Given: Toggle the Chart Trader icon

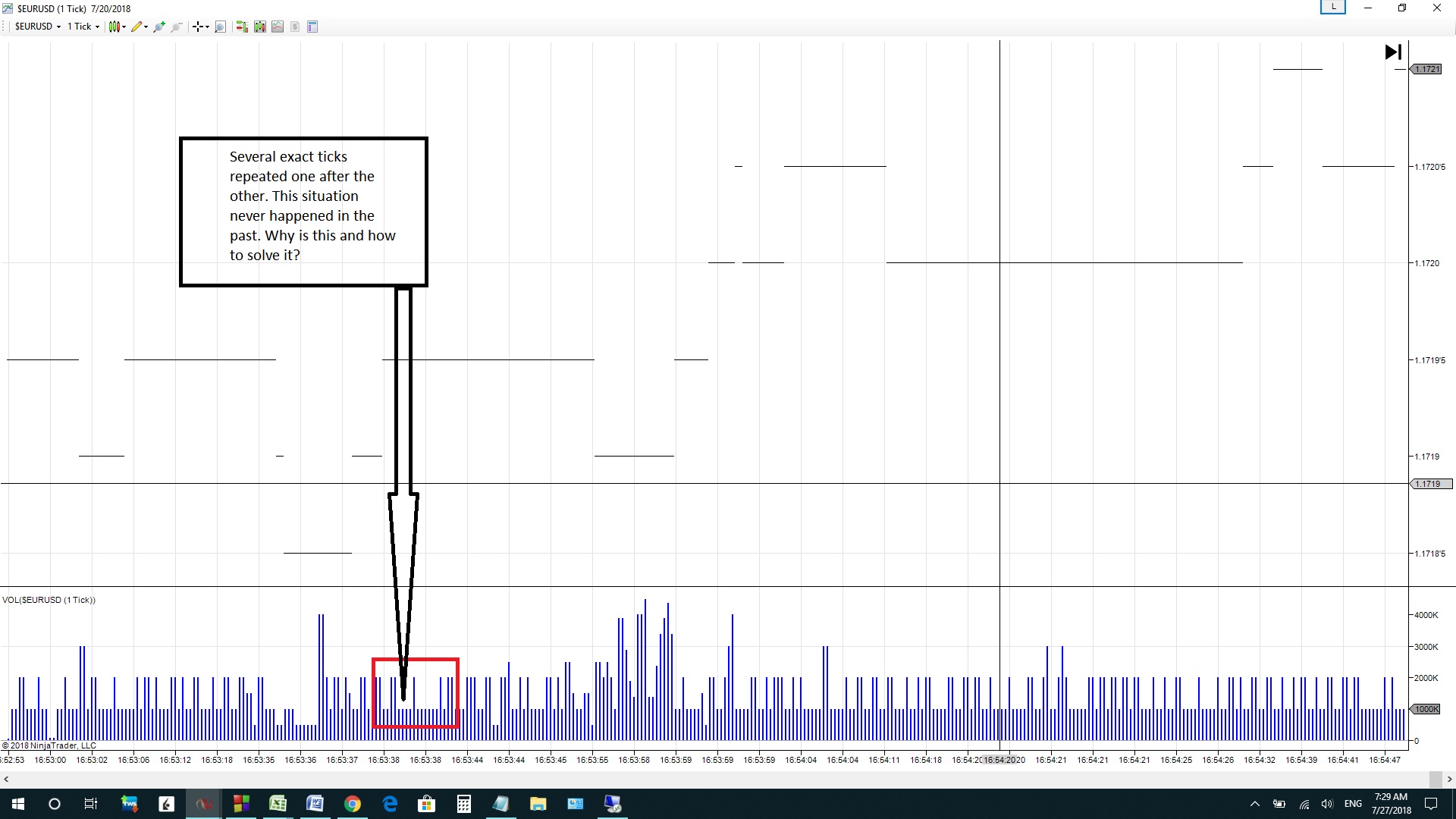Looking at the screenshot, I should click(242, 27).
